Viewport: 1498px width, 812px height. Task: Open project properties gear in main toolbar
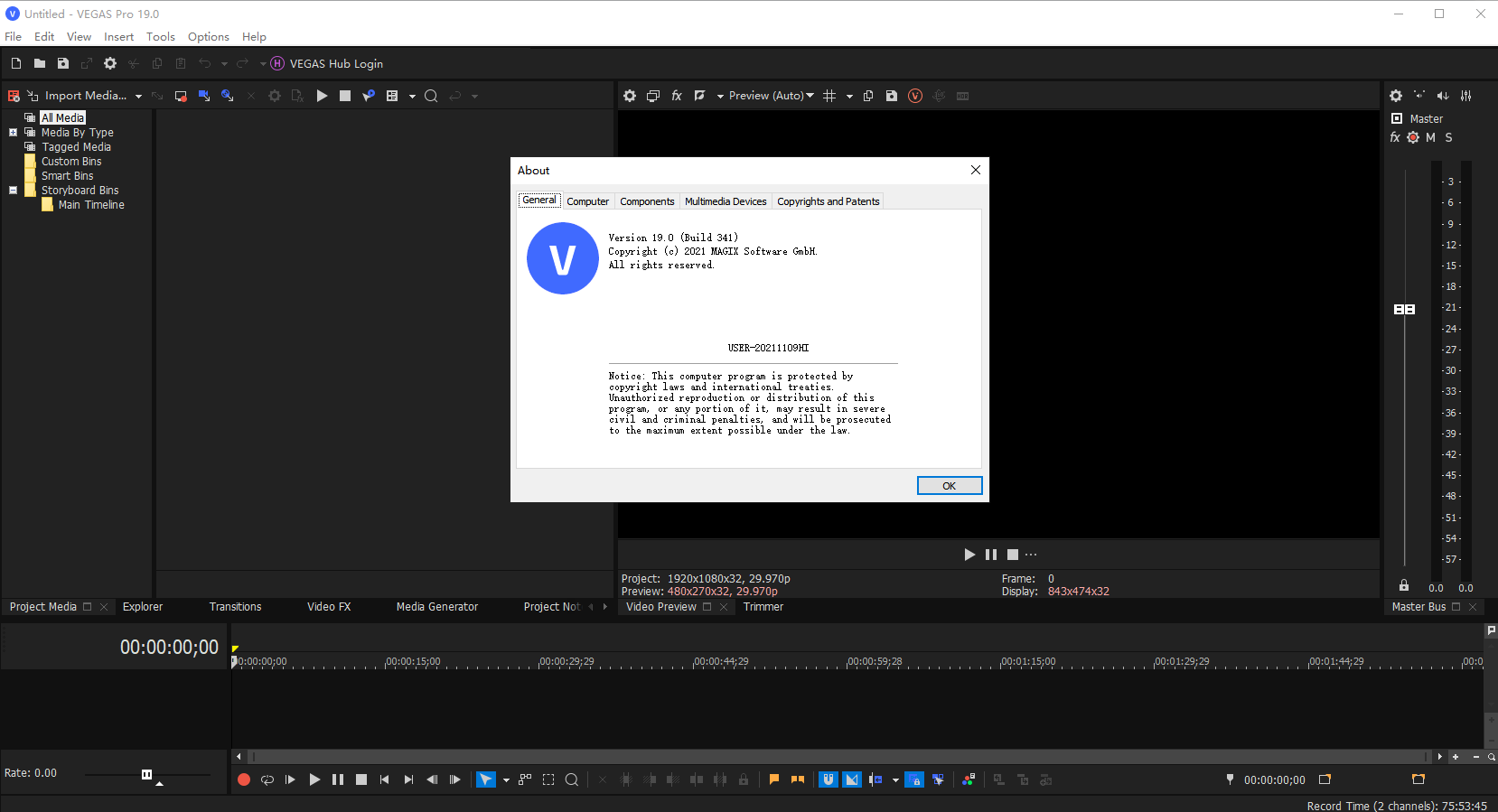(x=110, y=63)
